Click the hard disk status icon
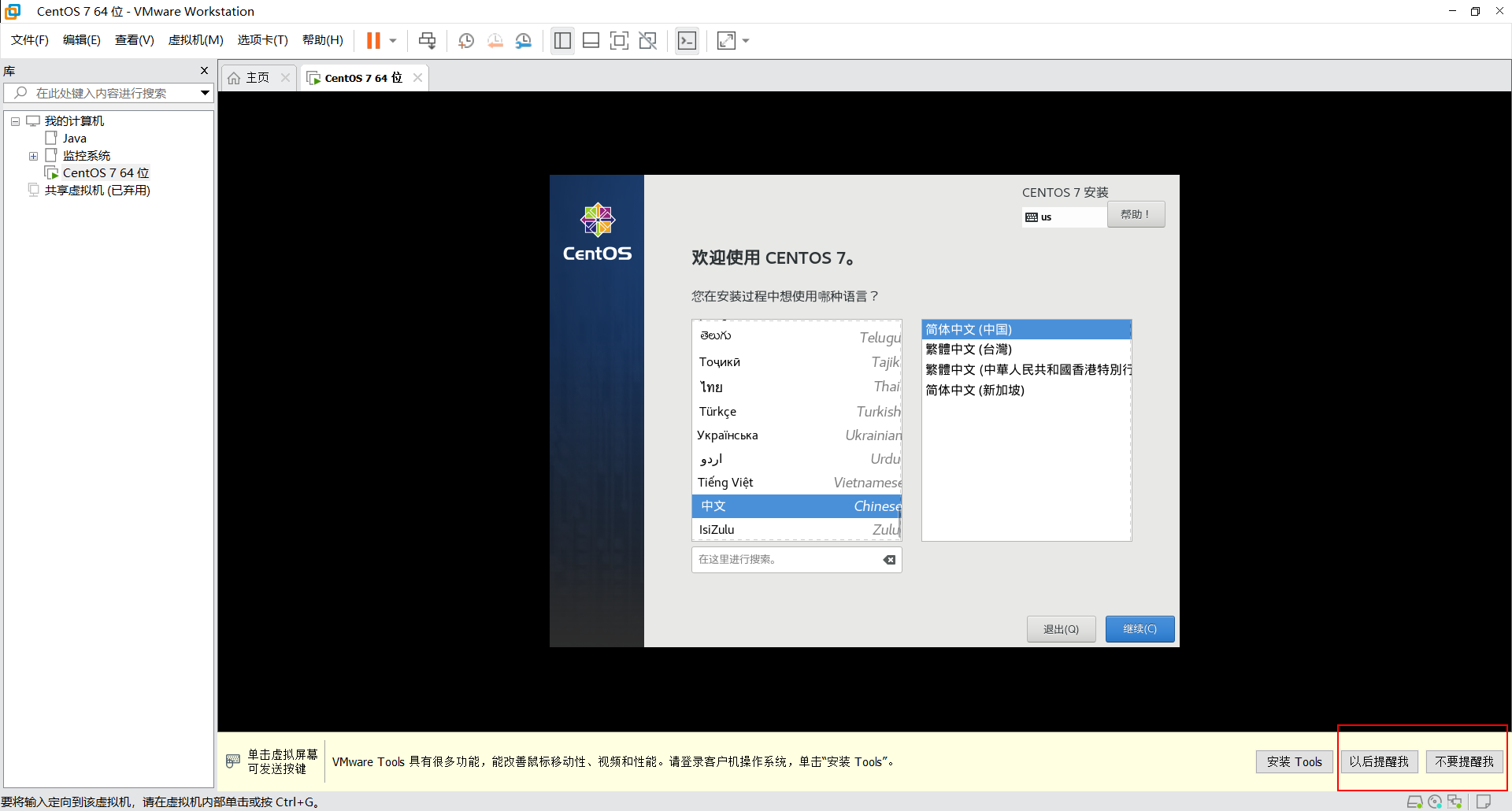This screenshot has height=811, width=1512. [1414, 802]
